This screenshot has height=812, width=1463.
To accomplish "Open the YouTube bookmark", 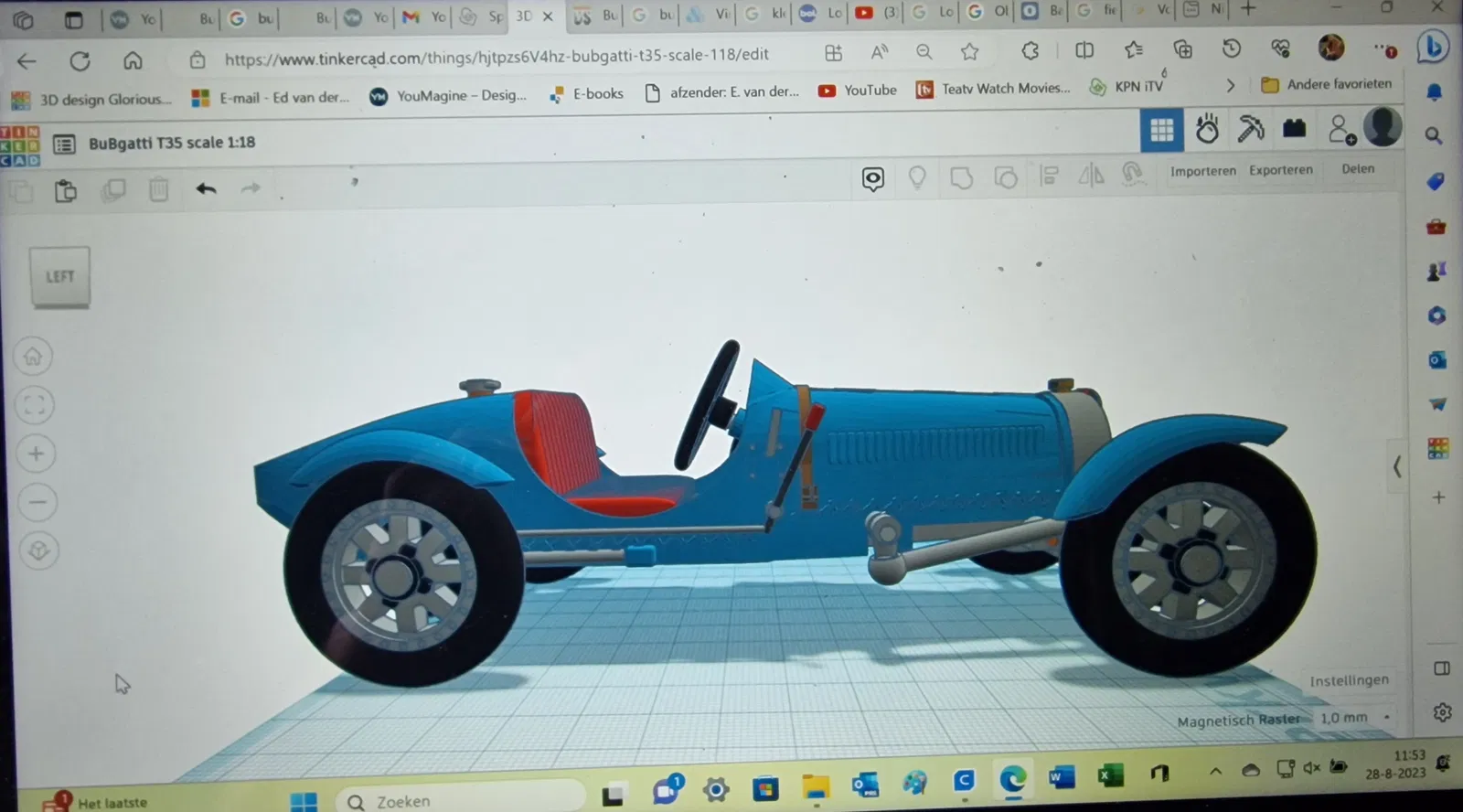I will click(x=858, y=91).
